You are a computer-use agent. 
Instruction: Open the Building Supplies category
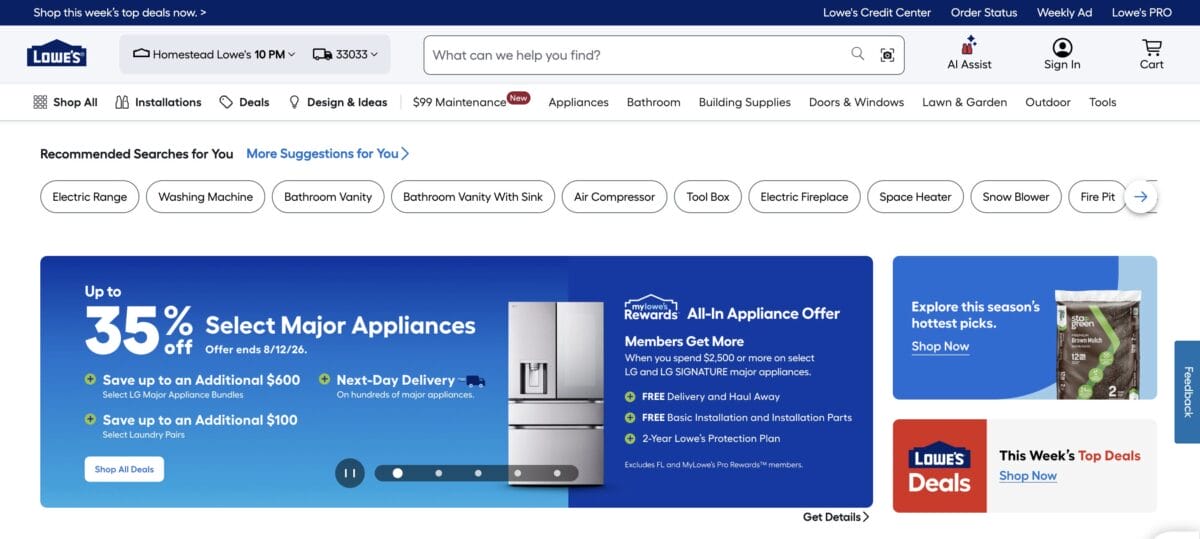tap(745, 102)
